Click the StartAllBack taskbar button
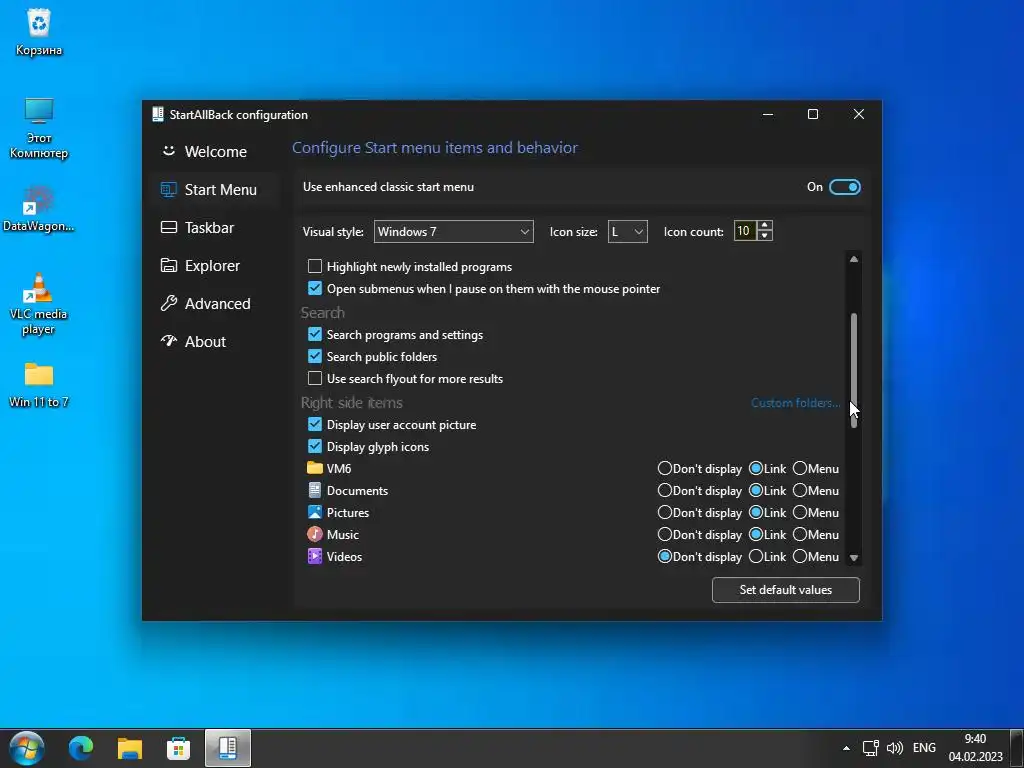The width and height of the screenshot is (1024, 768). tap(227, 748)
